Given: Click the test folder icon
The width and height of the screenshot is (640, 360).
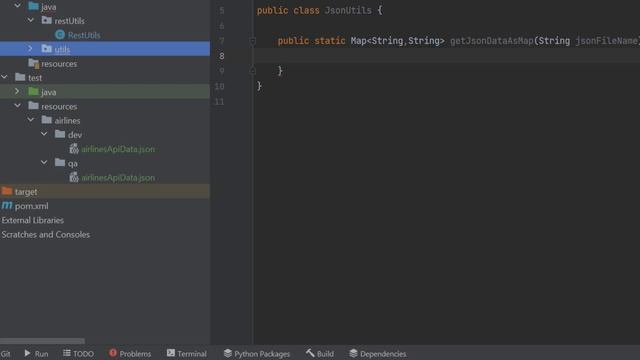Looking at the screenshot, I should pos(20,77).
